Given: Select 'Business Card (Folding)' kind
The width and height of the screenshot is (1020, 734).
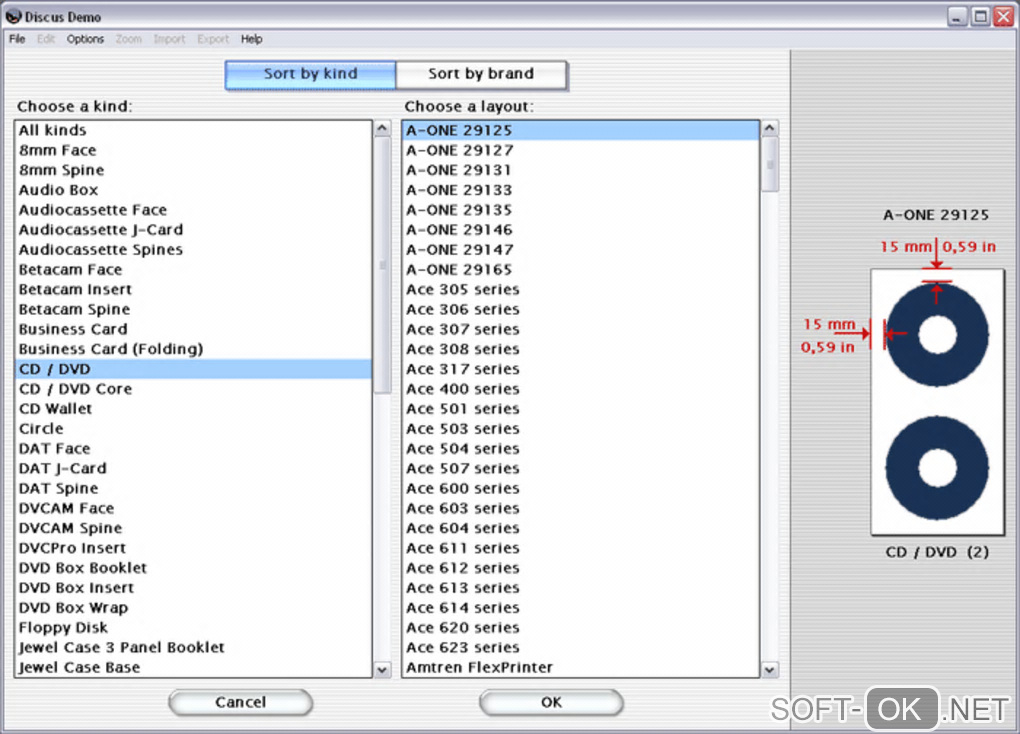Looking at the screenshot, I should point(193,349).
